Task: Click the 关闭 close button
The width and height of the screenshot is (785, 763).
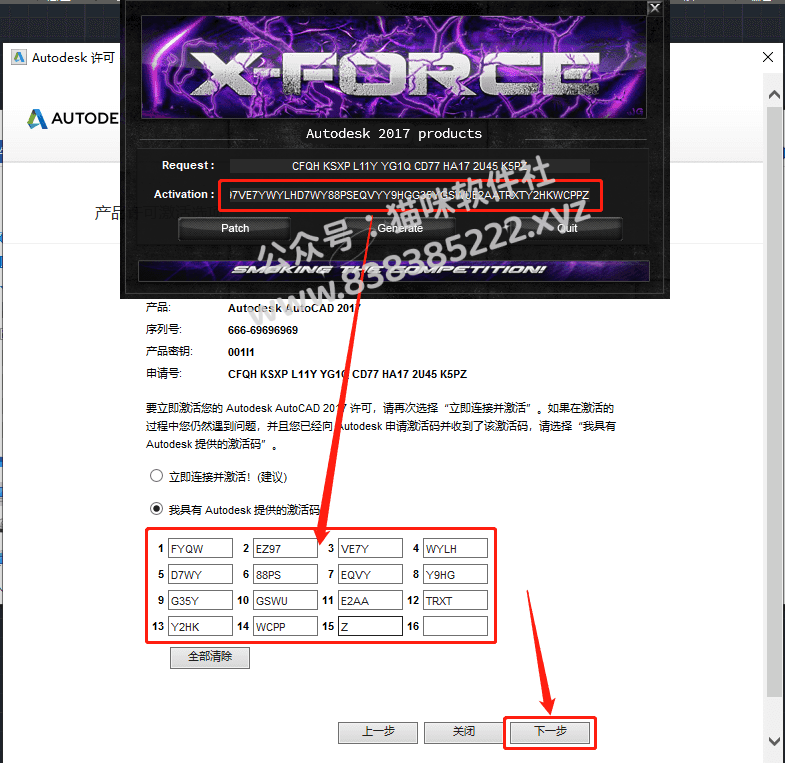Action: coord(464,732)
